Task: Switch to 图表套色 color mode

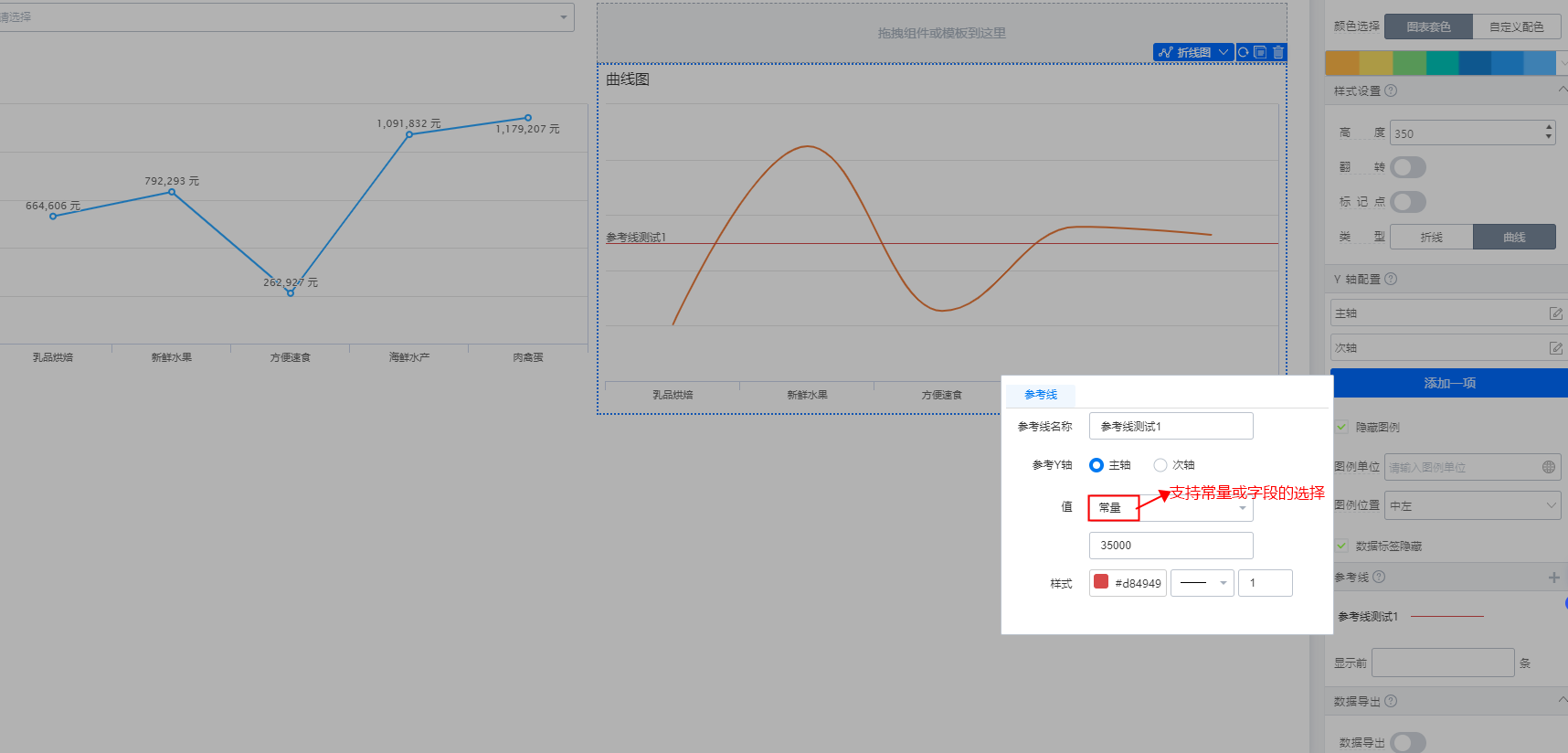Action: pos(1428,27)
